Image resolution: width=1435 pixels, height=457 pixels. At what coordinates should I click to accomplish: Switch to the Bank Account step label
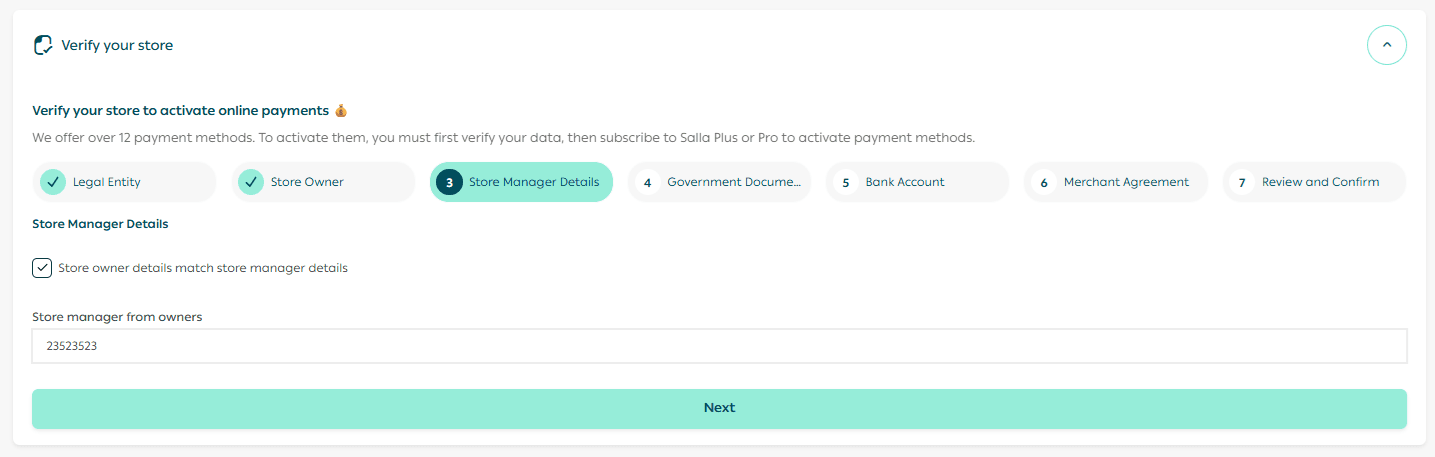coord(905,182)
